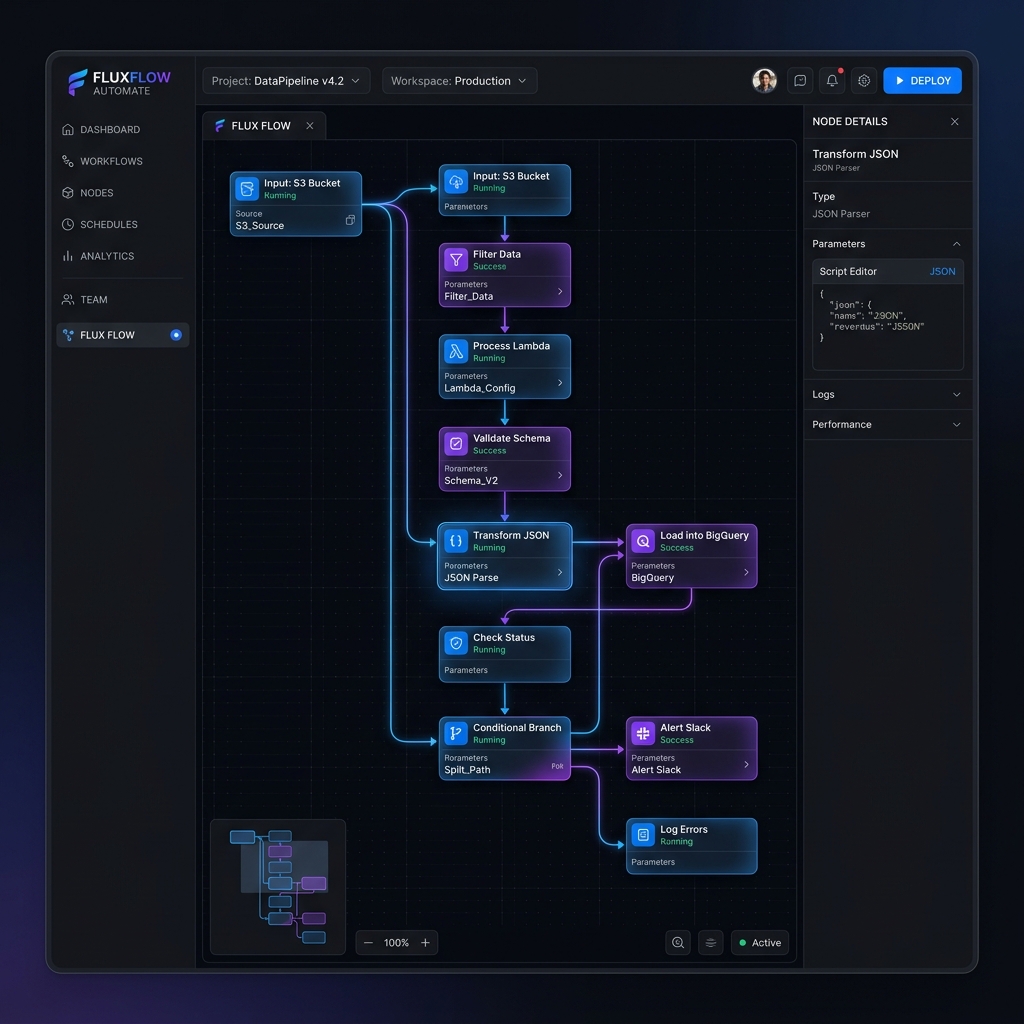Toggle the Flux Flow active indicator dot
1024x1024 pixels.
(176, 335)
